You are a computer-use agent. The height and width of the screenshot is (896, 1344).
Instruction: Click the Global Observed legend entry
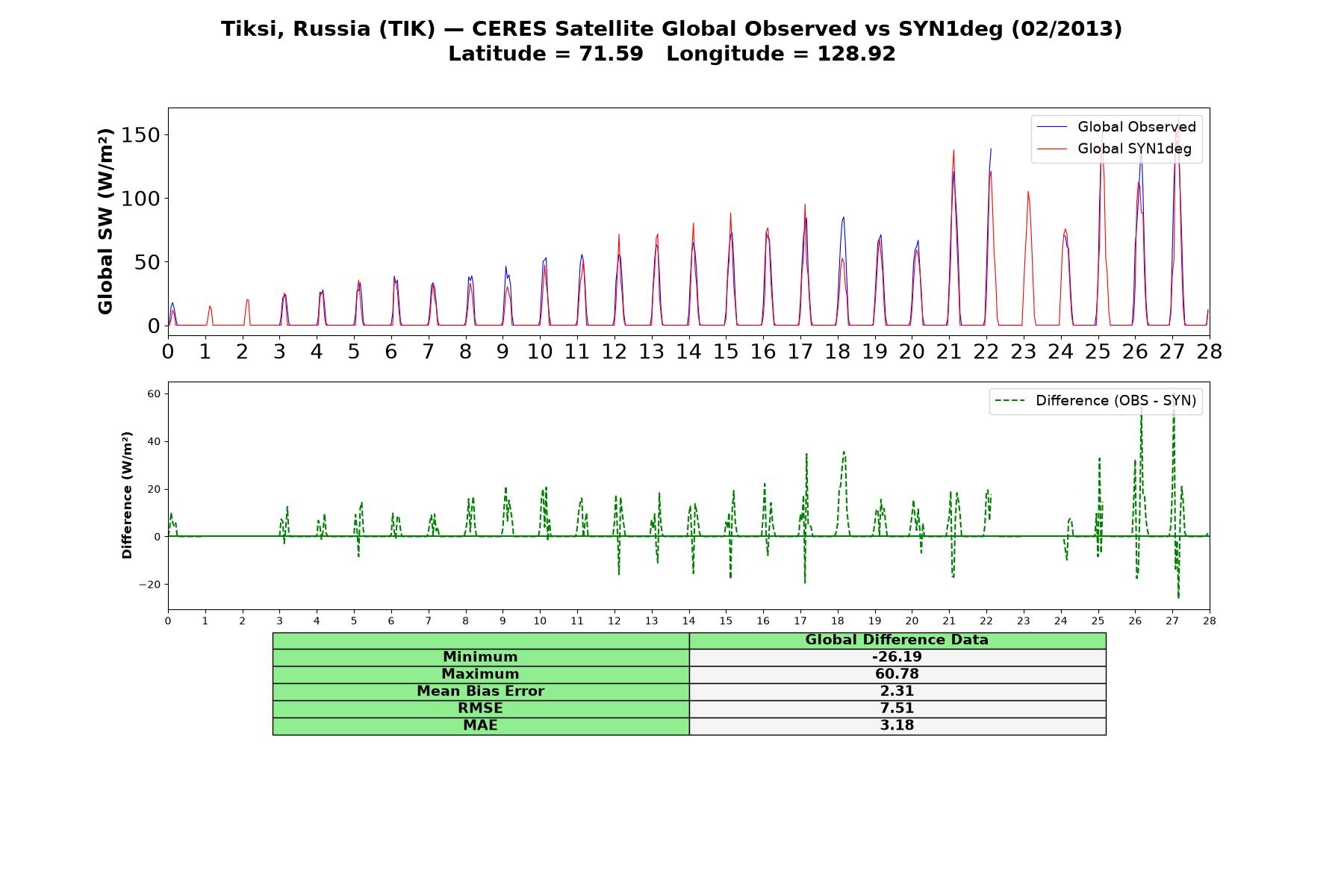[x=1116, y=127]
